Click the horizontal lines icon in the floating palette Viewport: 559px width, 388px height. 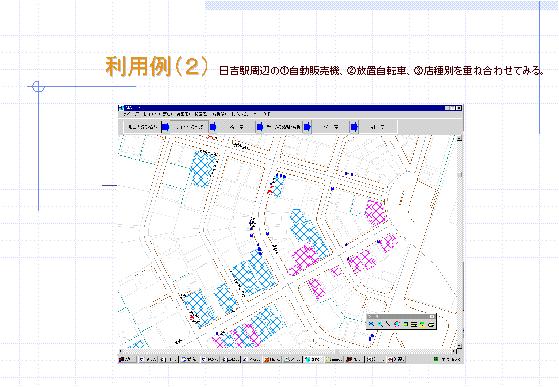[414, 324]
